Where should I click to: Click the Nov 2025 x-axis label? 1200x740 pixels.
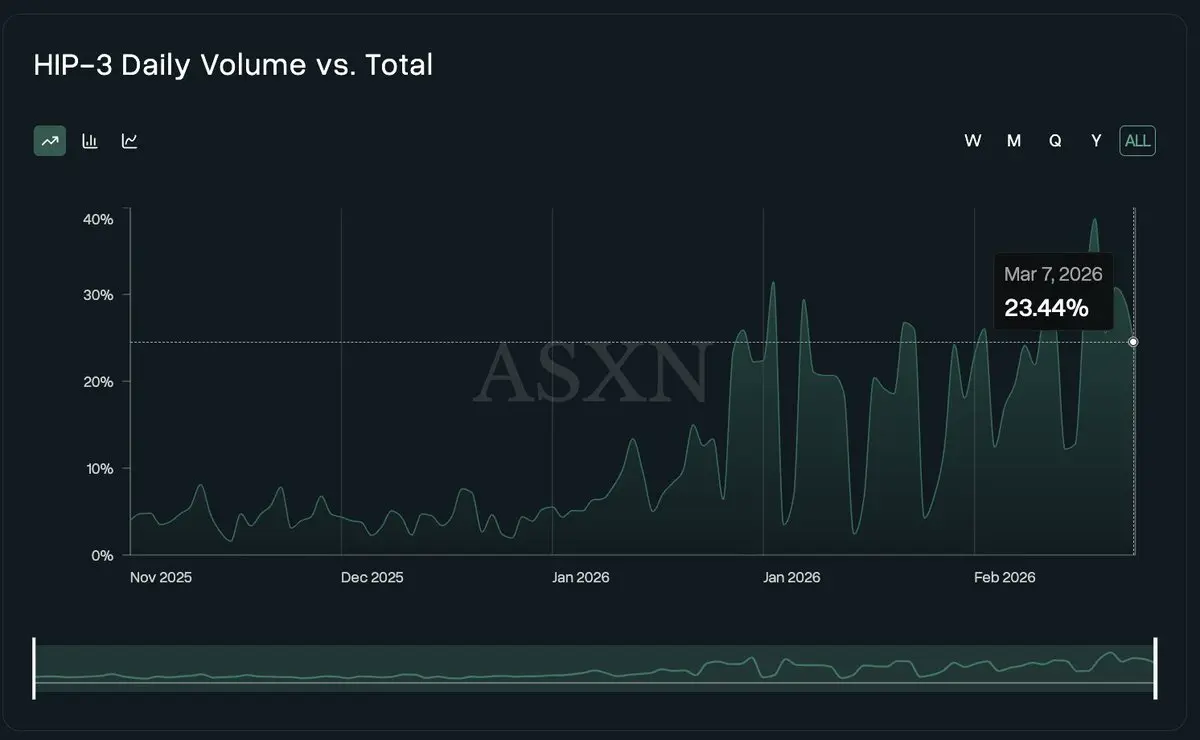pyautogui.click(x=161, y=578)
